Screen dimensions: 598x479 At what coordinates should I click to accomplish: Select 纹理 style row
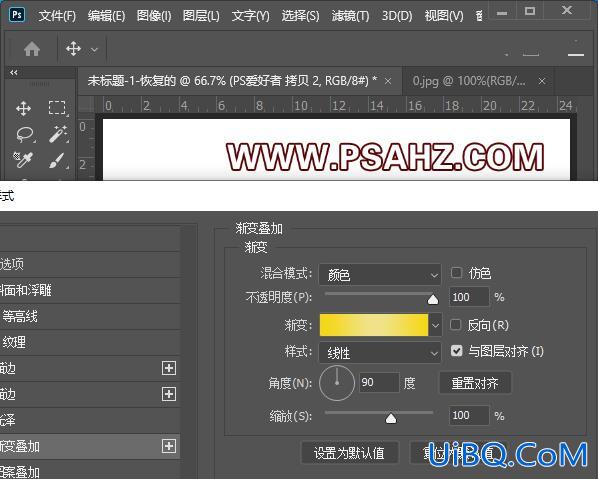coord(90,342)
